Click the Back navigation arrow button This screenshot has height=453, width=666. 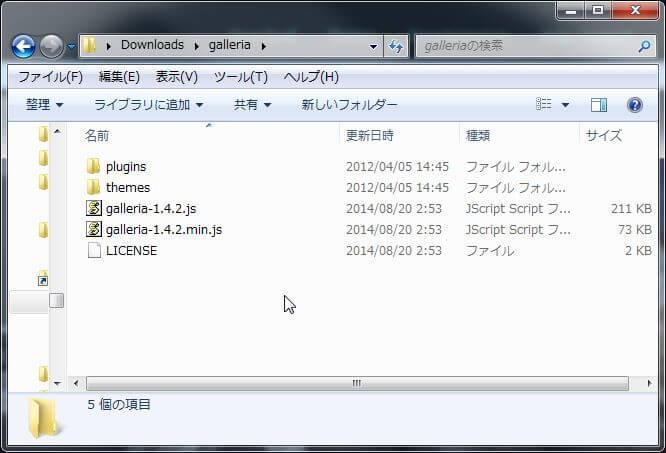(x=23, y=46)
